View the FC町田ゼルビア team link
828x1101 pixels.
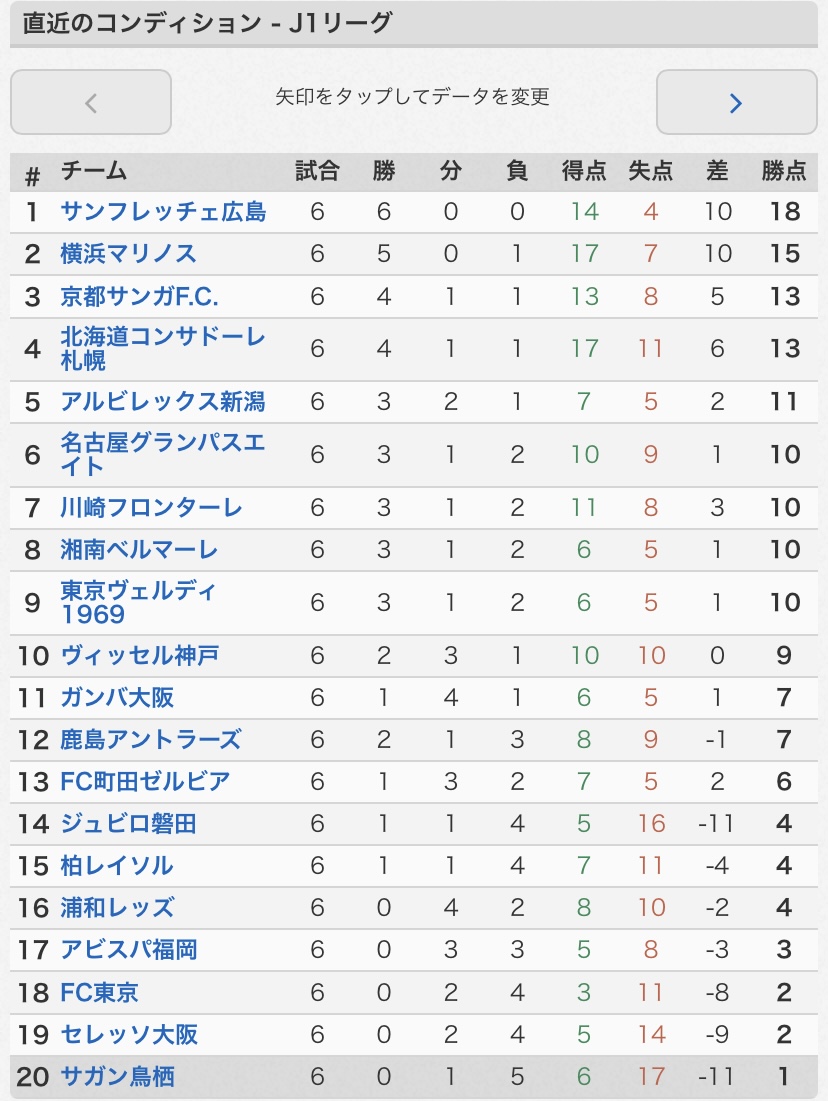(145, 781)
